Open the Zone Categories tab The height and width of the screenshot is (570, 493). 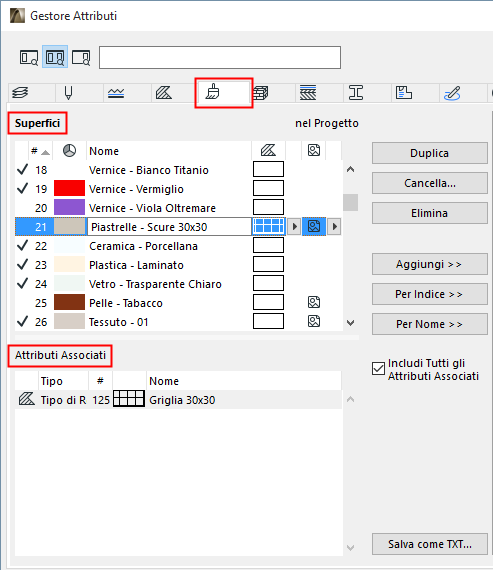tap(404, 92)
